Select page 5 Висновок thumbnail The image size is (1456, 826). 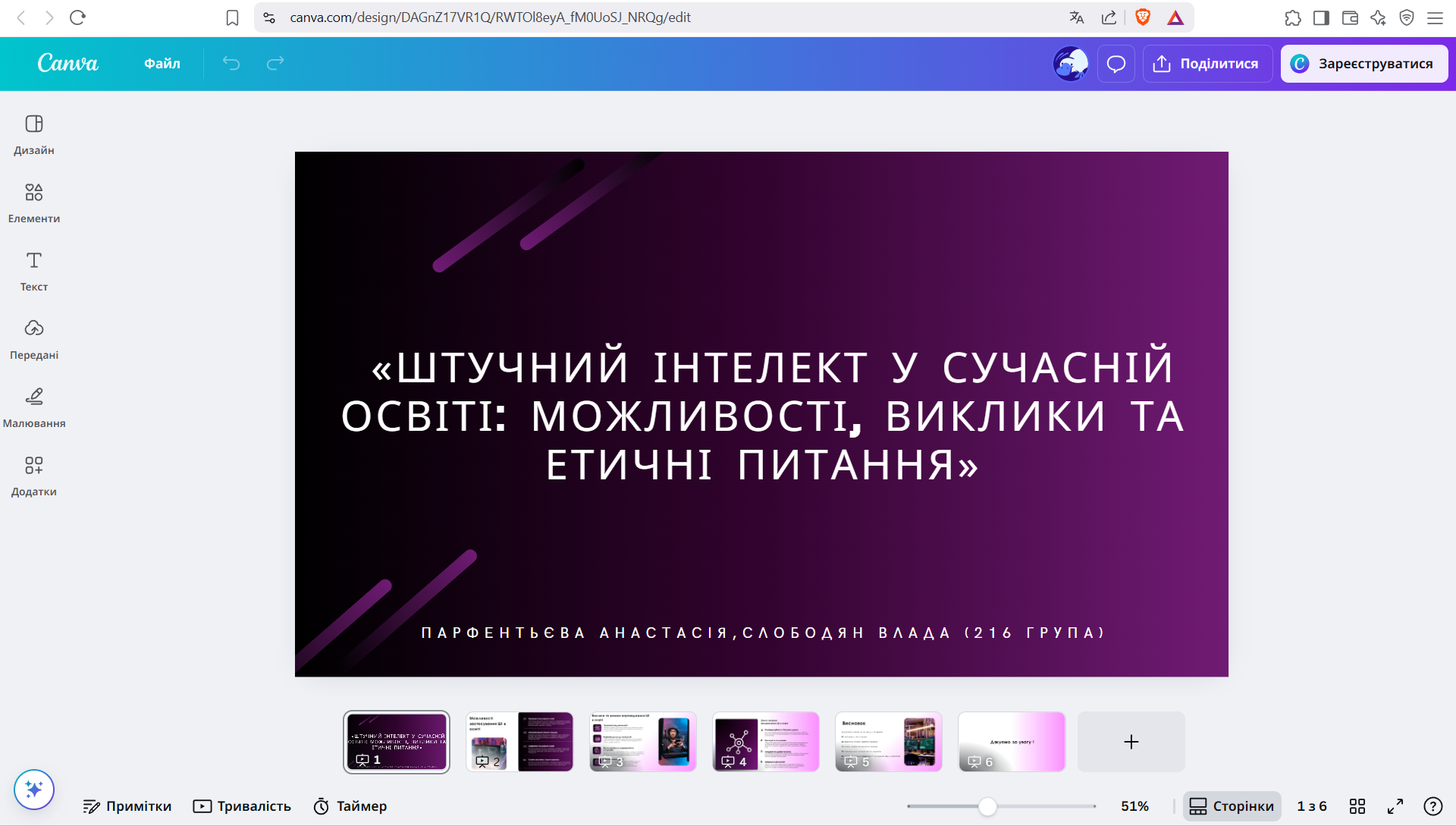[x=889, y=742]
